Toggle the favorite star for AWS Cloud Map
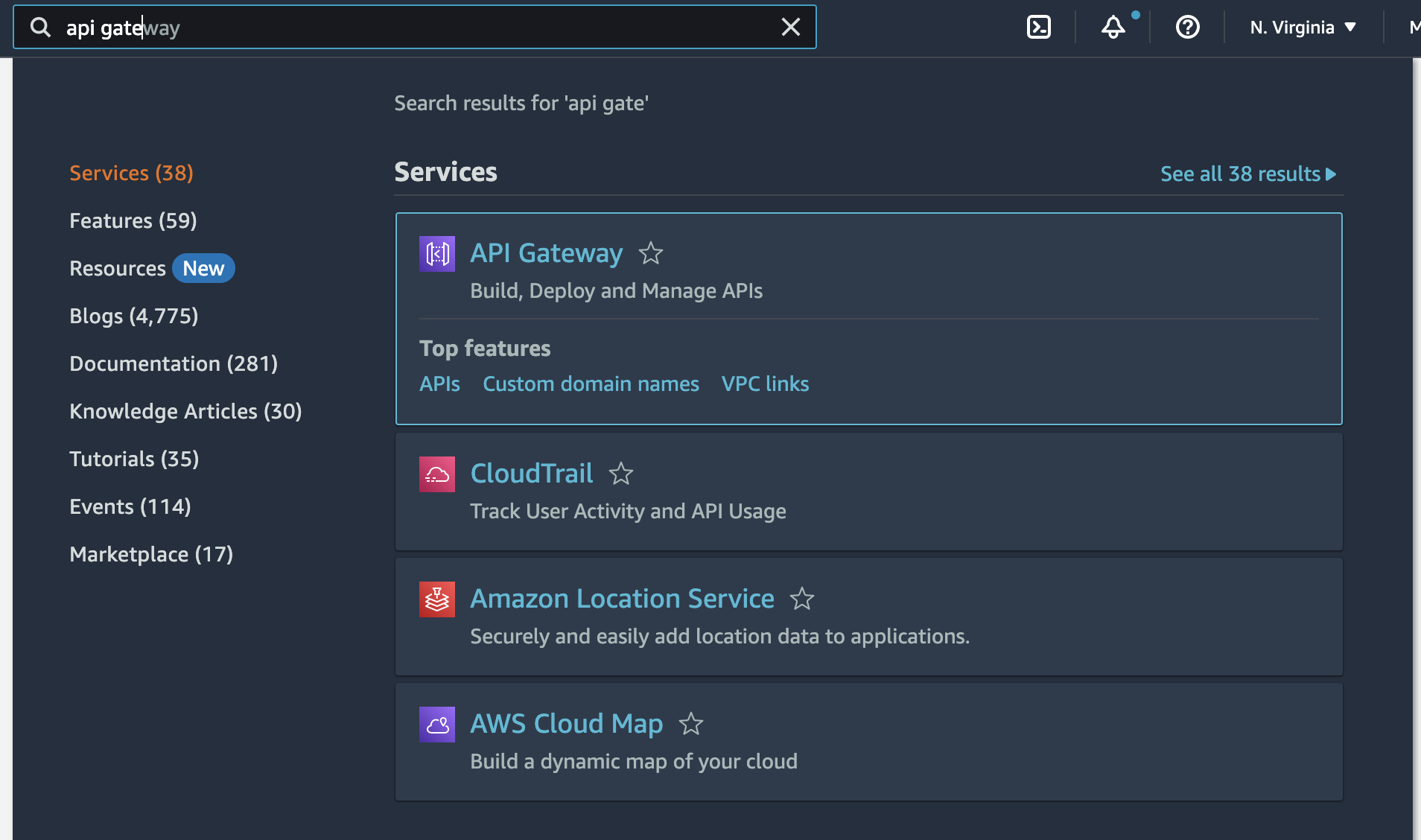The height and width of the screenshot is (840, 1421). pos(691,724)
